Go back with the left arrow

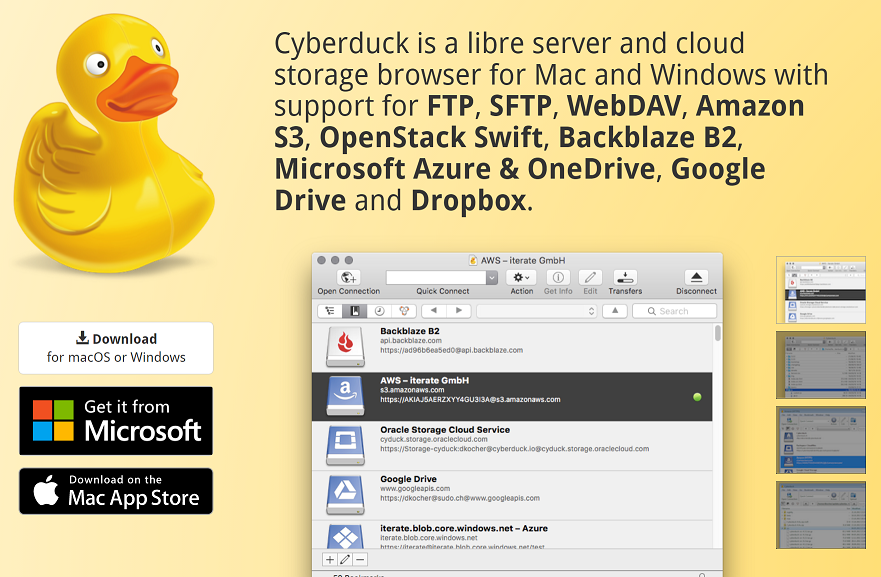coord(434,311)
